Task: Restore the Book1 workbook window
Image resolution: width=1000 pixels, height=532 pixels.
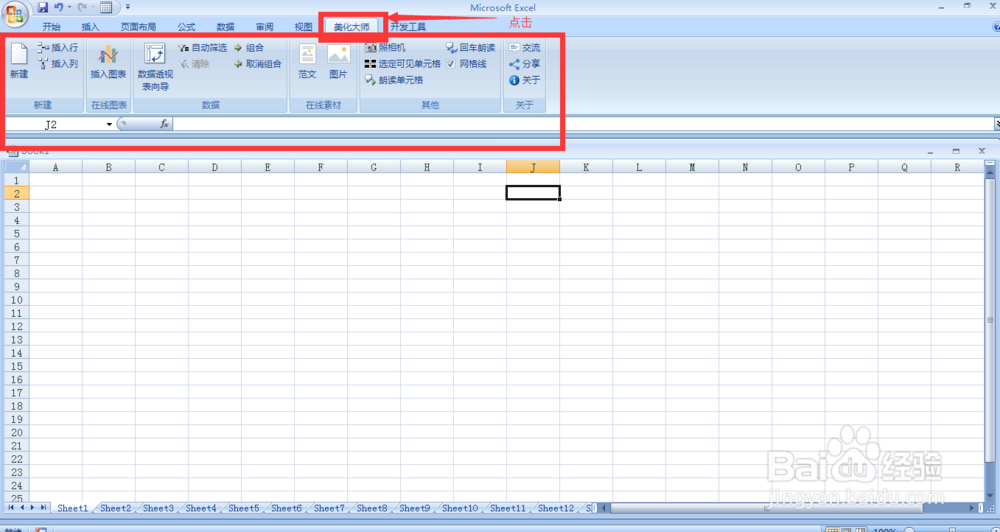Action: [x=956, y=151]
